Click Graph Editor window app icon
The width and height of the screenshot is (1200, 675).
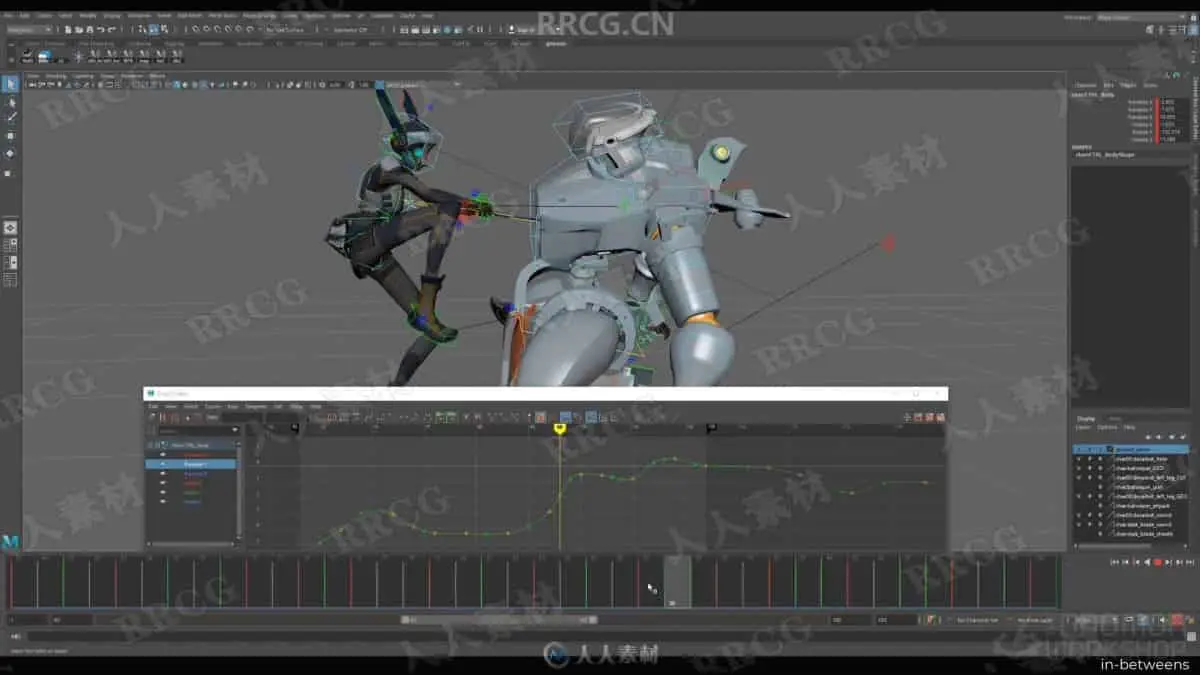151,393
